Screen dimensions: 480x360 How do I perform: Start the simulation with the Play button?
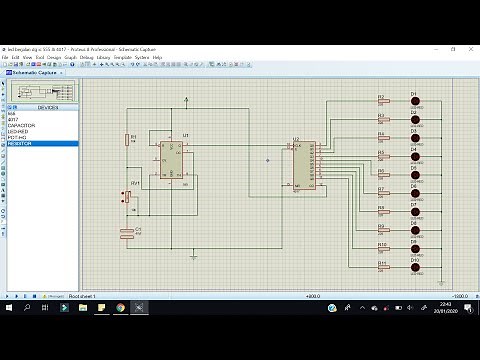[x=7, y=296]
